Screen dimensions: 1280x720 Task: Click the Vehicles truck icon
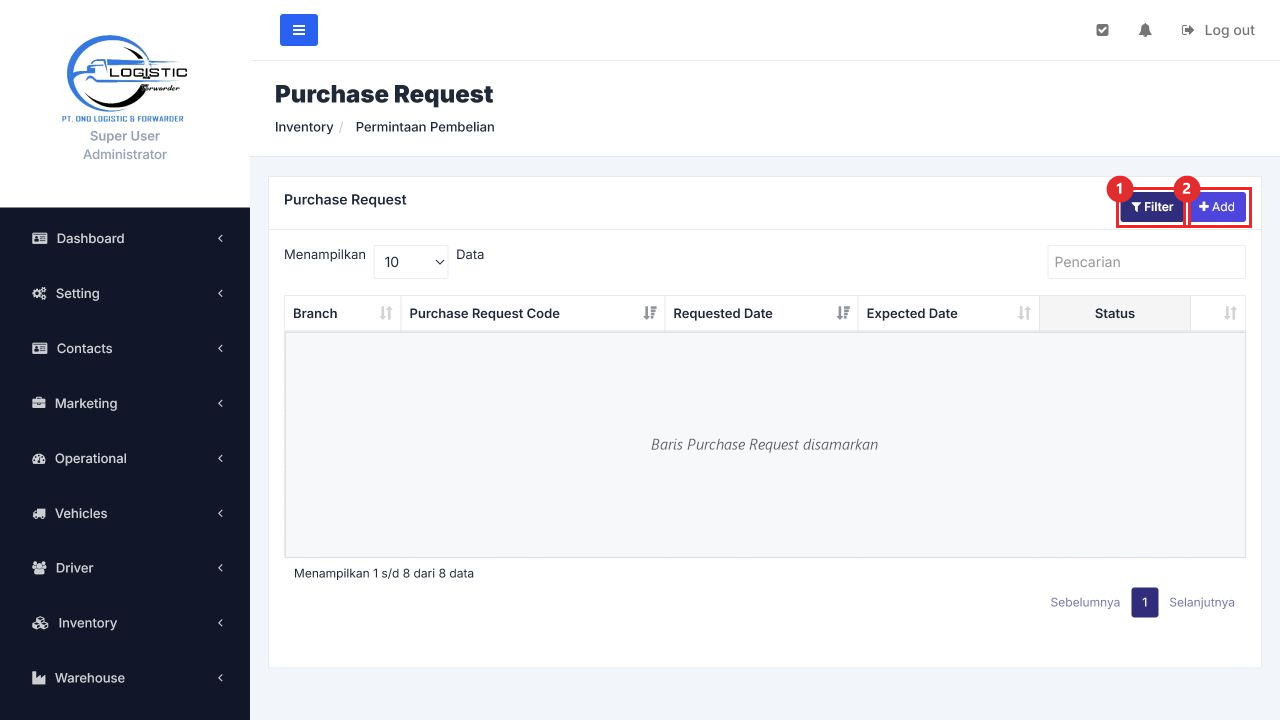[x=40, y=513]
